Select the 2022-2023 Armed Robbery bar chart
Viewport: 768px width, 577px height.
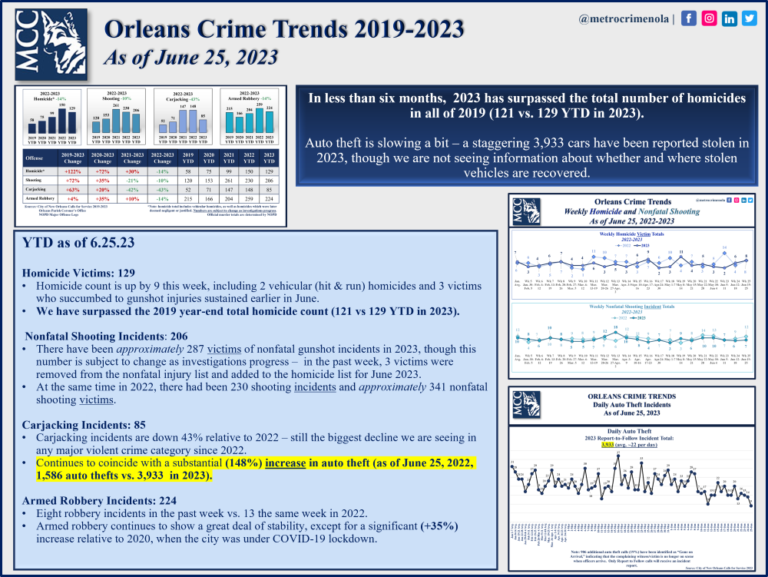tap(252, 113)
